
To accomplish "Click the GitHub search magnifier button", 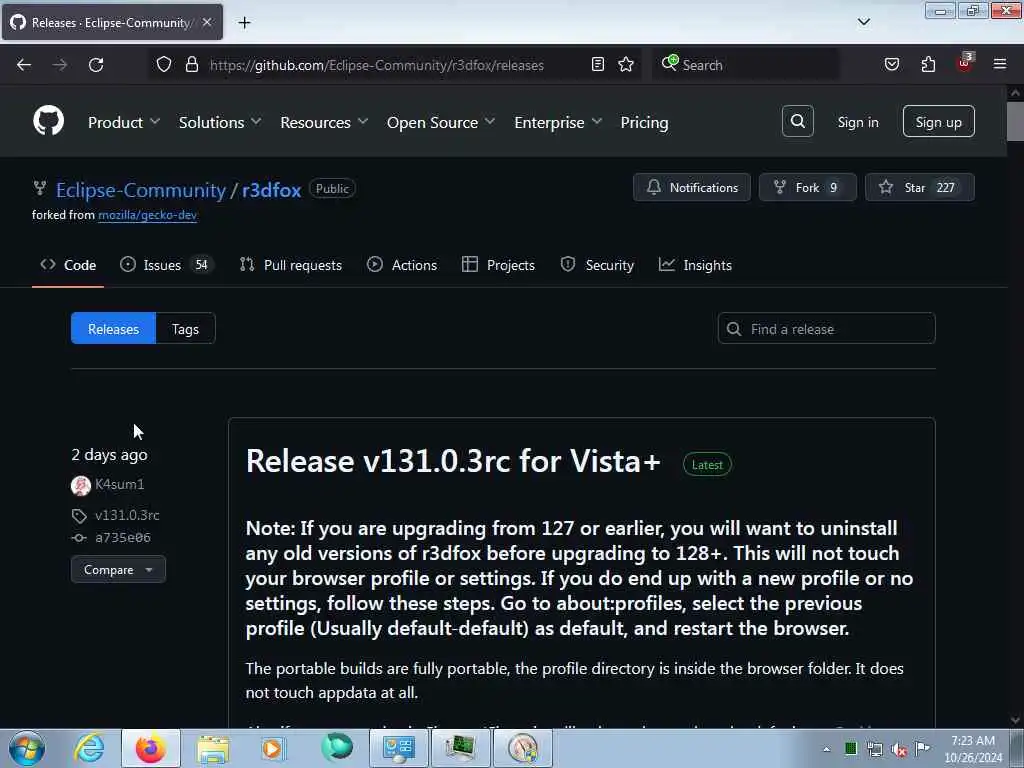I will point(797,121).
